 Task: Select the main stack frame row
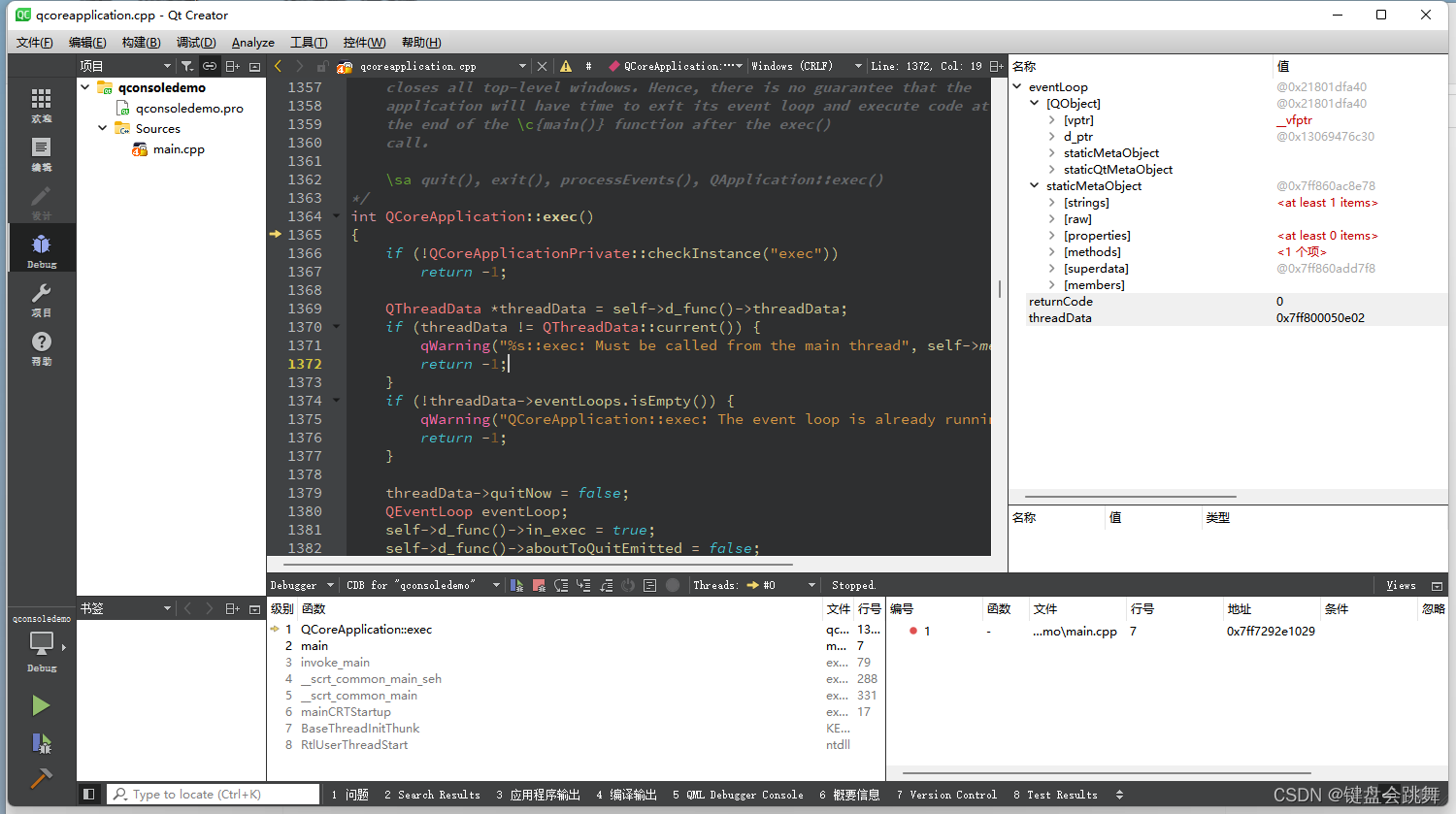coord(577,645)
